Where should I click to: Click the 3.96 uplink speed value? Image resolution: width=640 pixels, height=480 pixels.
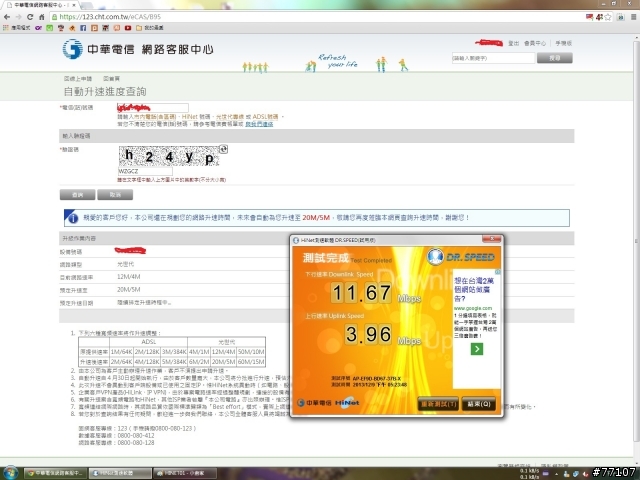pyautogui.click(x=369, y=334)
